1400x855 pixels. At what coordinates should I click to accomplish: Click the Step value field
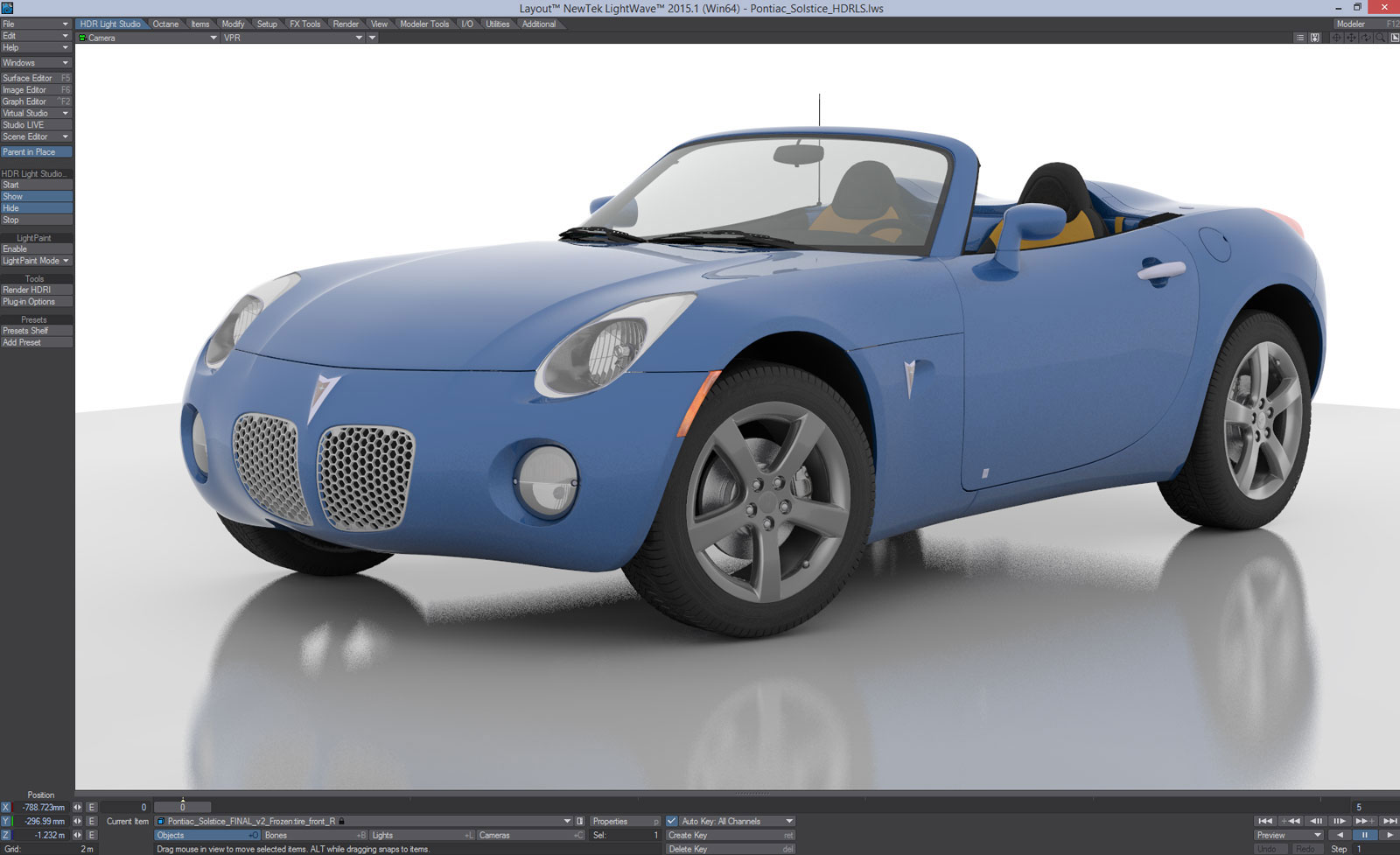(x=1376, y=849)
